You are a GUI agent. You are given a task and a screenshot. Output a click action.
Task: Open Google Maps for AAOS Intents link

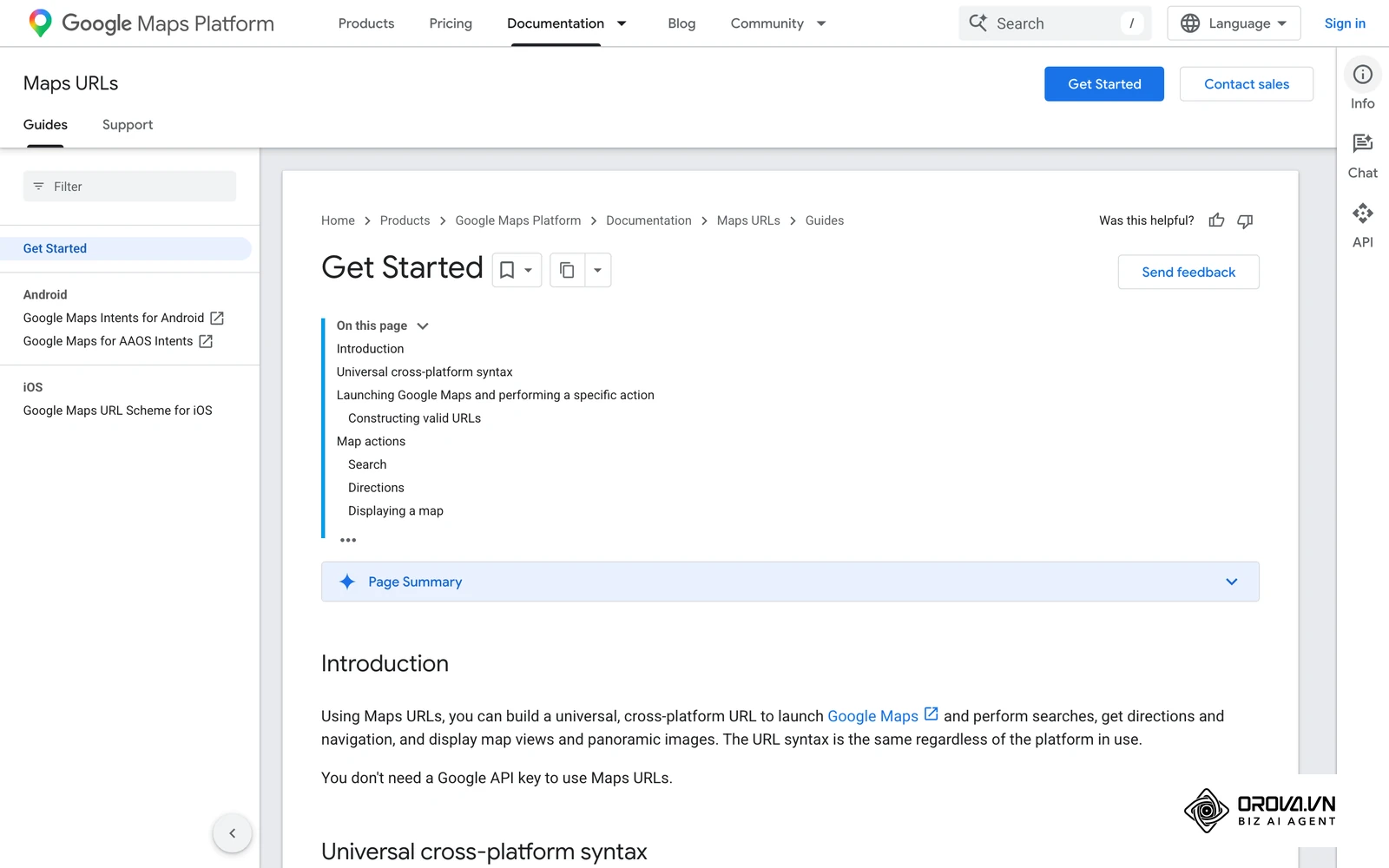(x=118, y=341)
